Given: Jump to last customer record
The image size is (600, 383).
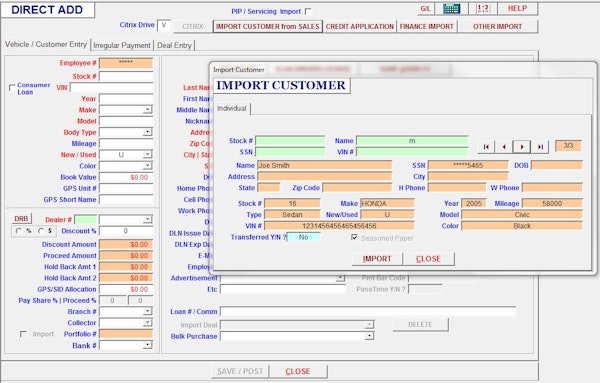Looking at the screenshot, I should click(x=540, y=147).
